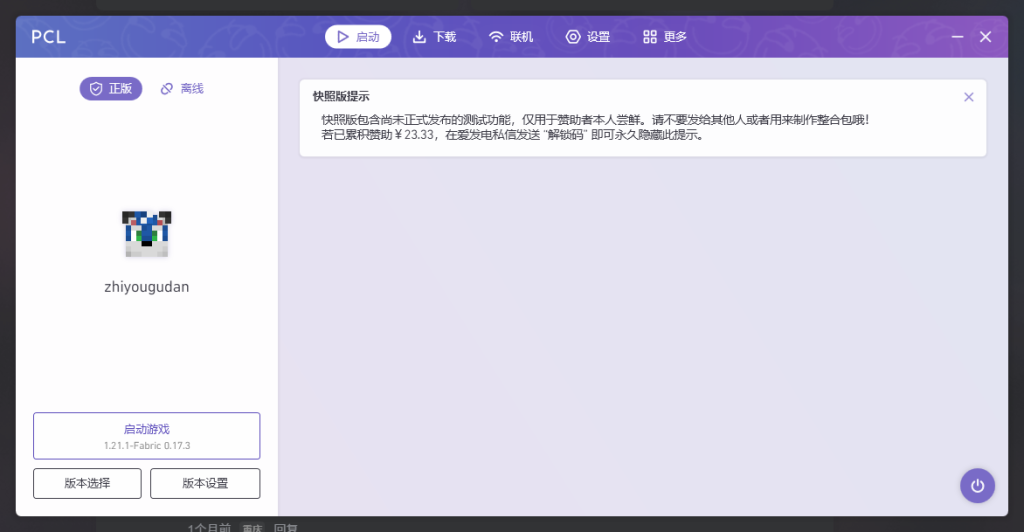Screen dimensions: 1024x532
Task: Open 版本选择 version selection
Action: (x=88, y=483)
